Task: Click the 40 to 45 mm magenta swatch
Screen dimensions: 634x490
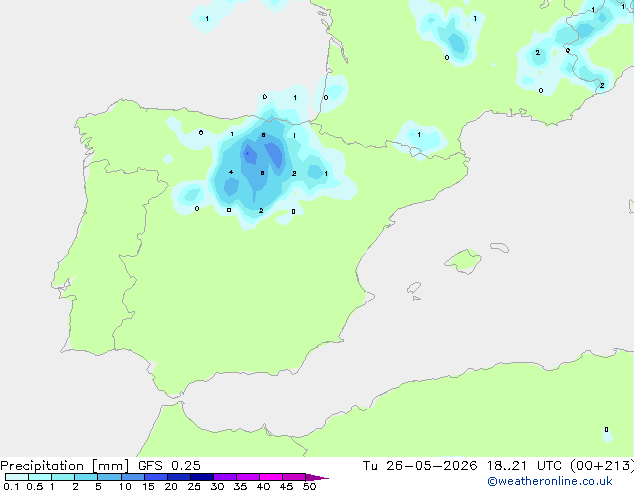Action: (x=271, y=477)
